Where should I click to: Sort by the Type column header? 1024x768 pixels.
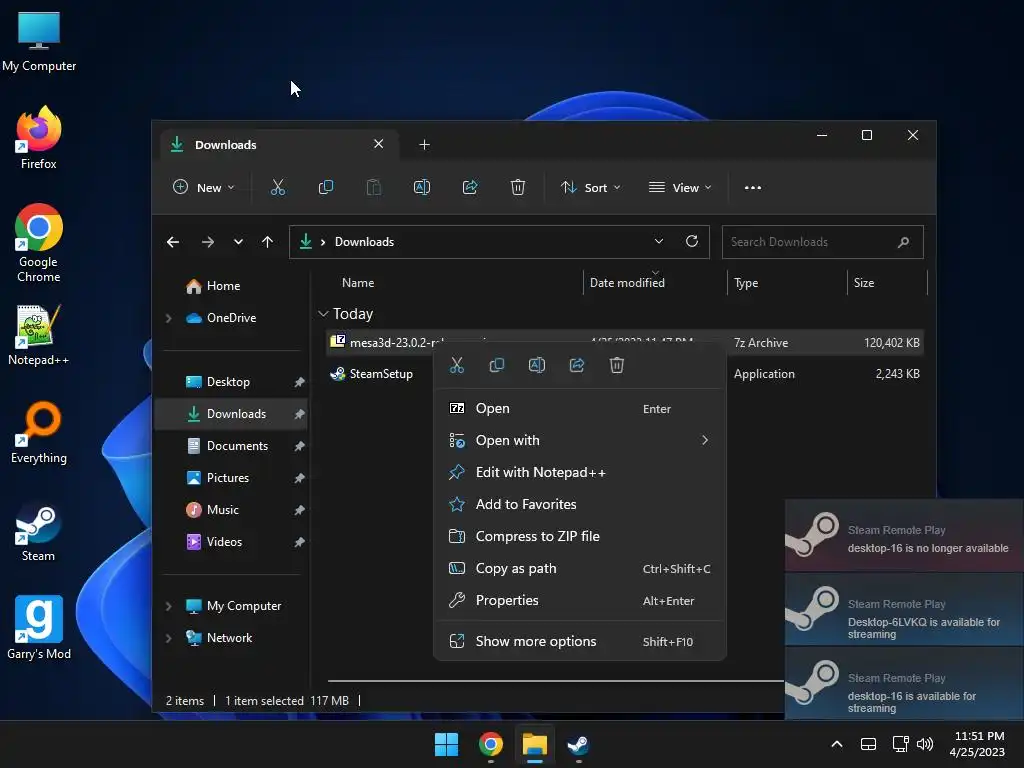click(746, 283)
